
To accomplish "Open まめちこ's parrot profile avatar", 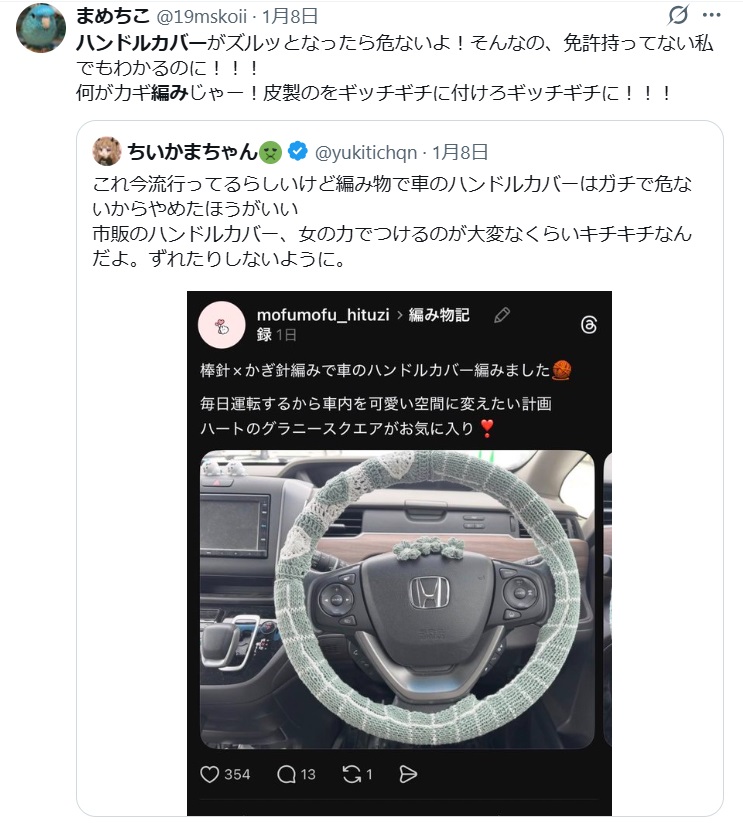I will click(x=41, y=28).
